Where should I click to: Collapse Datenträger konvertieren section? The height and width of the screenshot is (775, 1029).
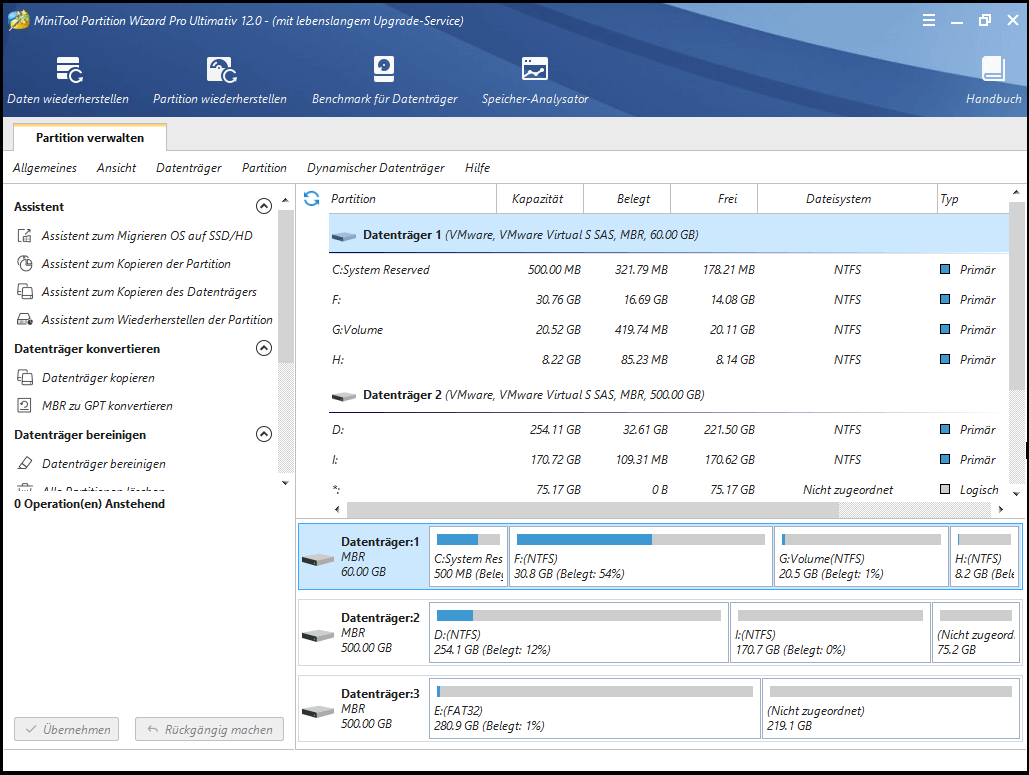click(x=264, y=348)
